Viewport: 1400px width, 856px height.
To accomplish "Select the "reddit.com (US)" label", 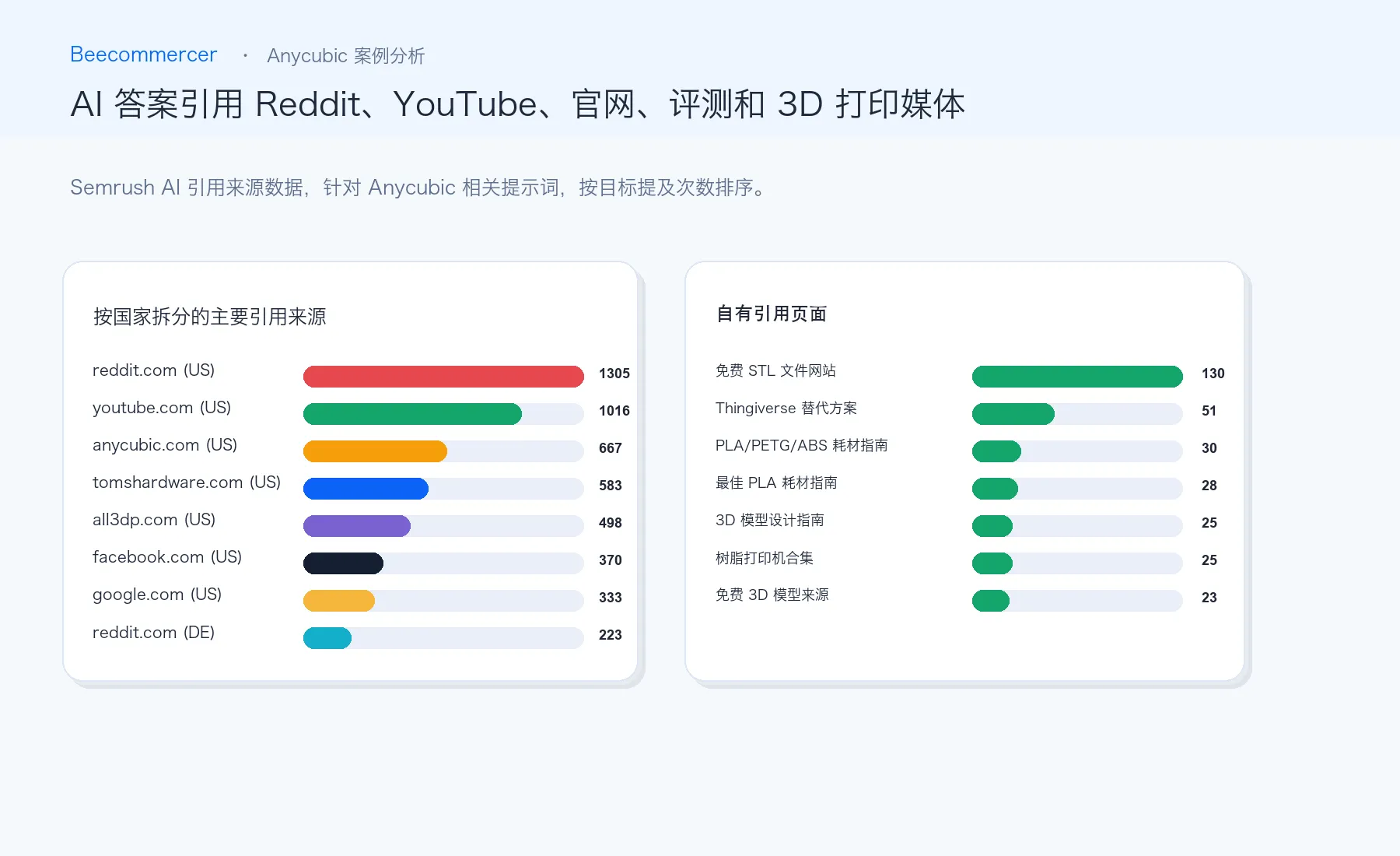I will (153, 370).
